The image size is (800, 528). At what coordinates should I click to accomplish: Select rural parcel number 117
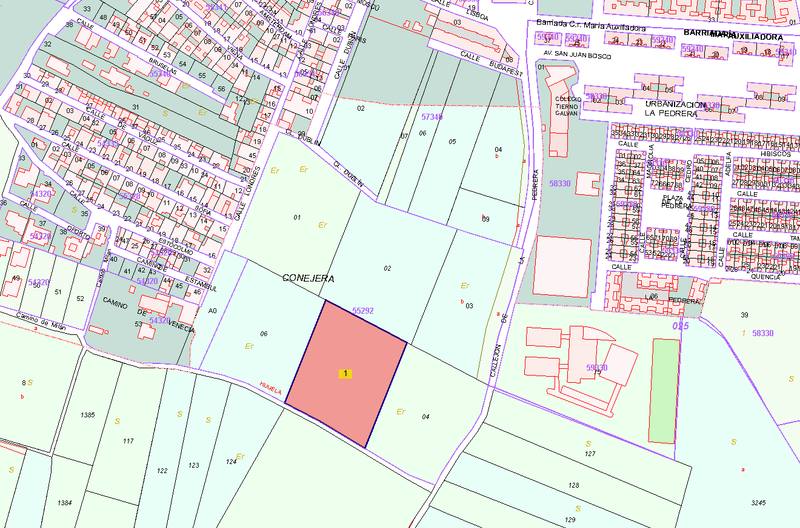[128, 440]
